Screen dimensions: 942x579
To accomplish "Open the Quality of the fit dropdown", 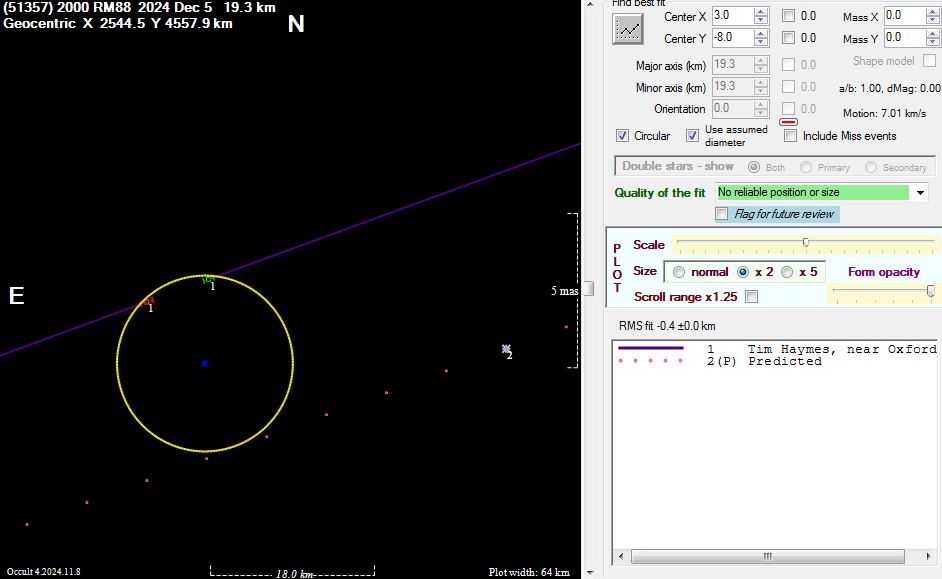I will coord(920,193).
